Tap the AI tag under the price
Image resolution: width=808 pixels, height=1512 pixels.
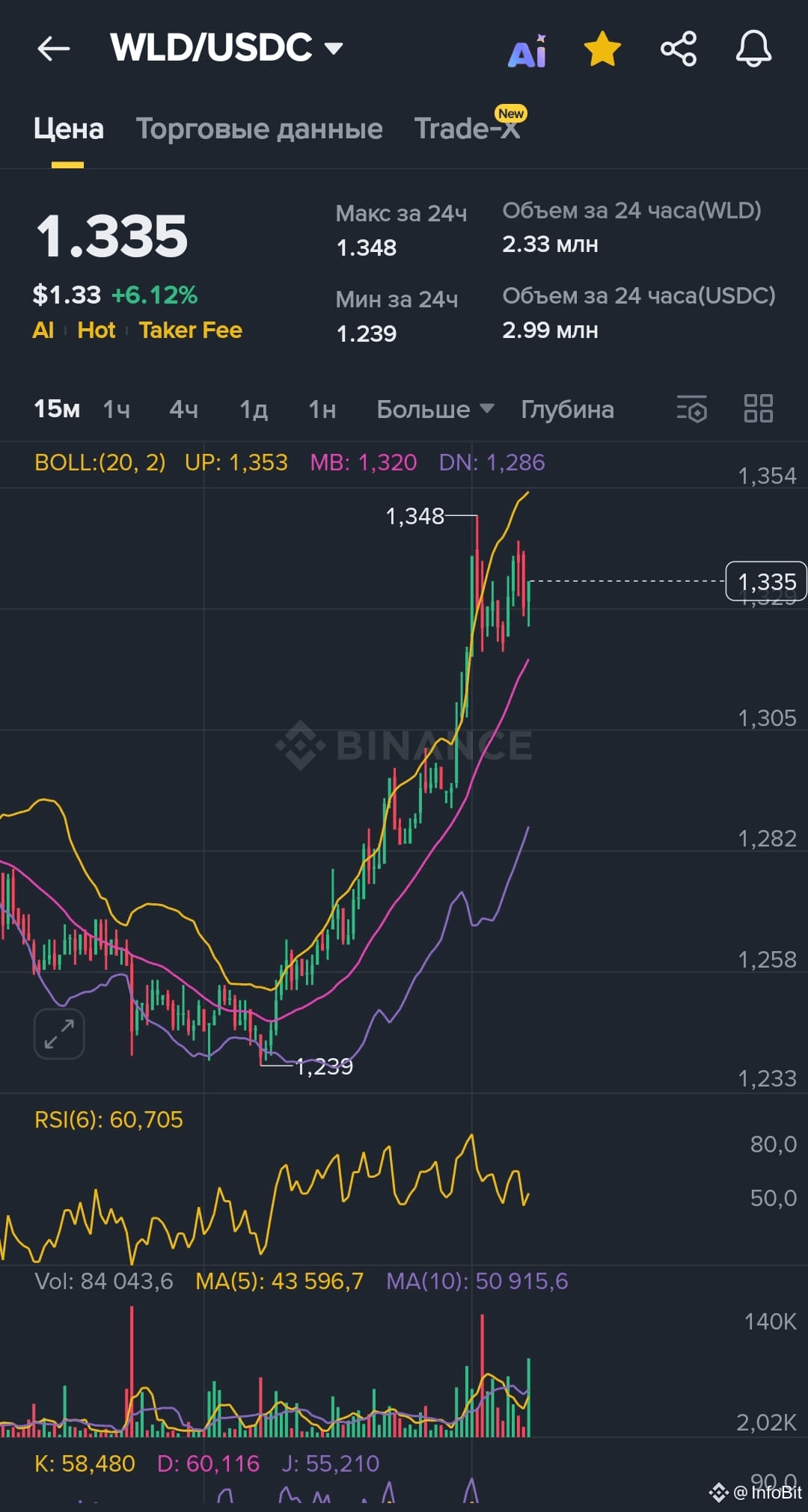point(43,331)
